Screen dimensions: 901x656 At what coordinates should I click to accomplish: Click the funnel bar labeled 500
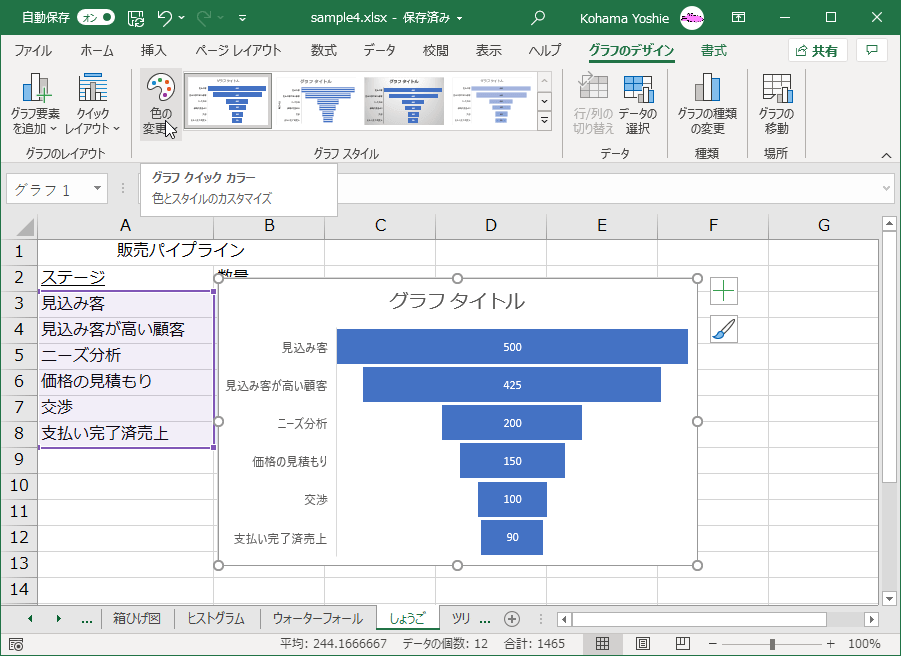coord(512,346)
